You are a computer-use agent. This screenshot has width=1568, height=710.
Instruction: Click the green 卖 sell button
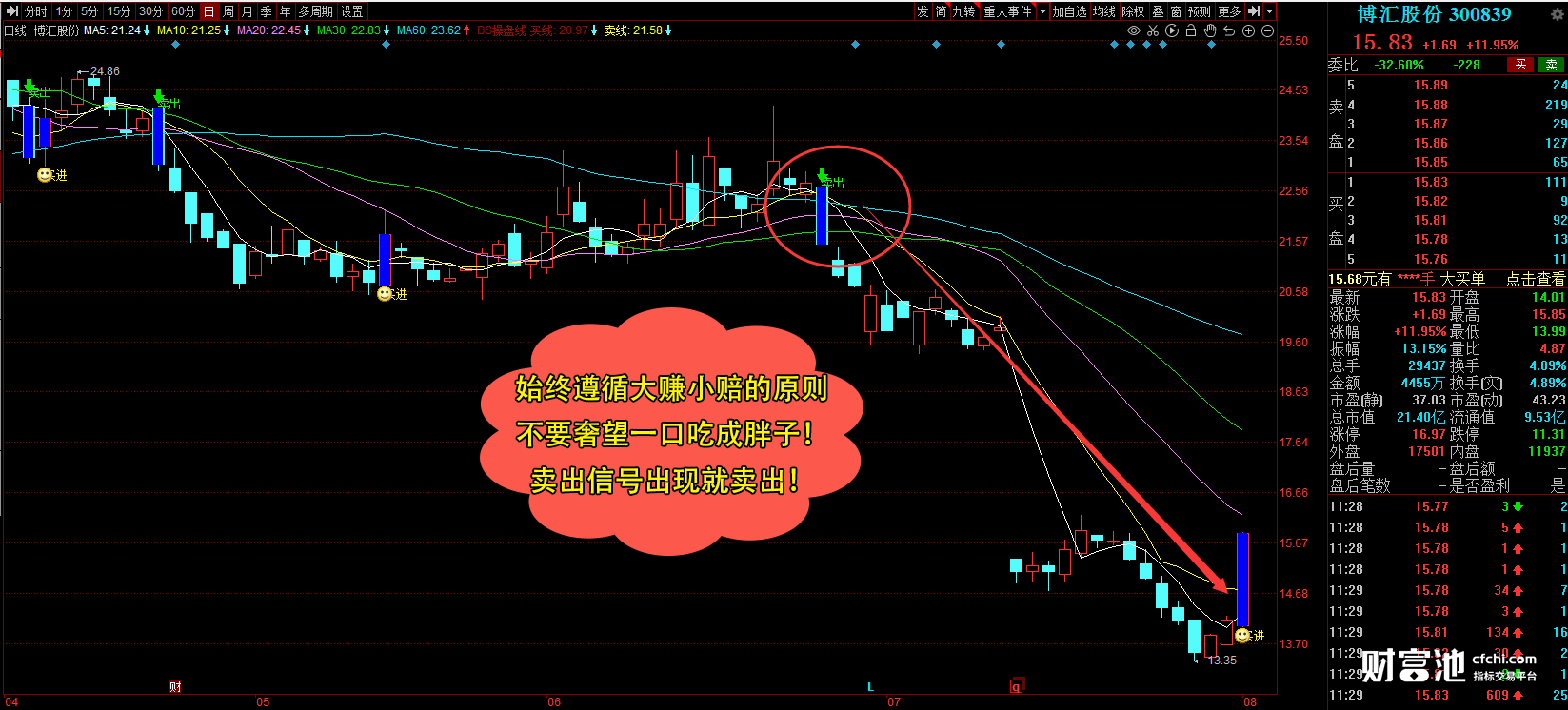point(1552,65)
